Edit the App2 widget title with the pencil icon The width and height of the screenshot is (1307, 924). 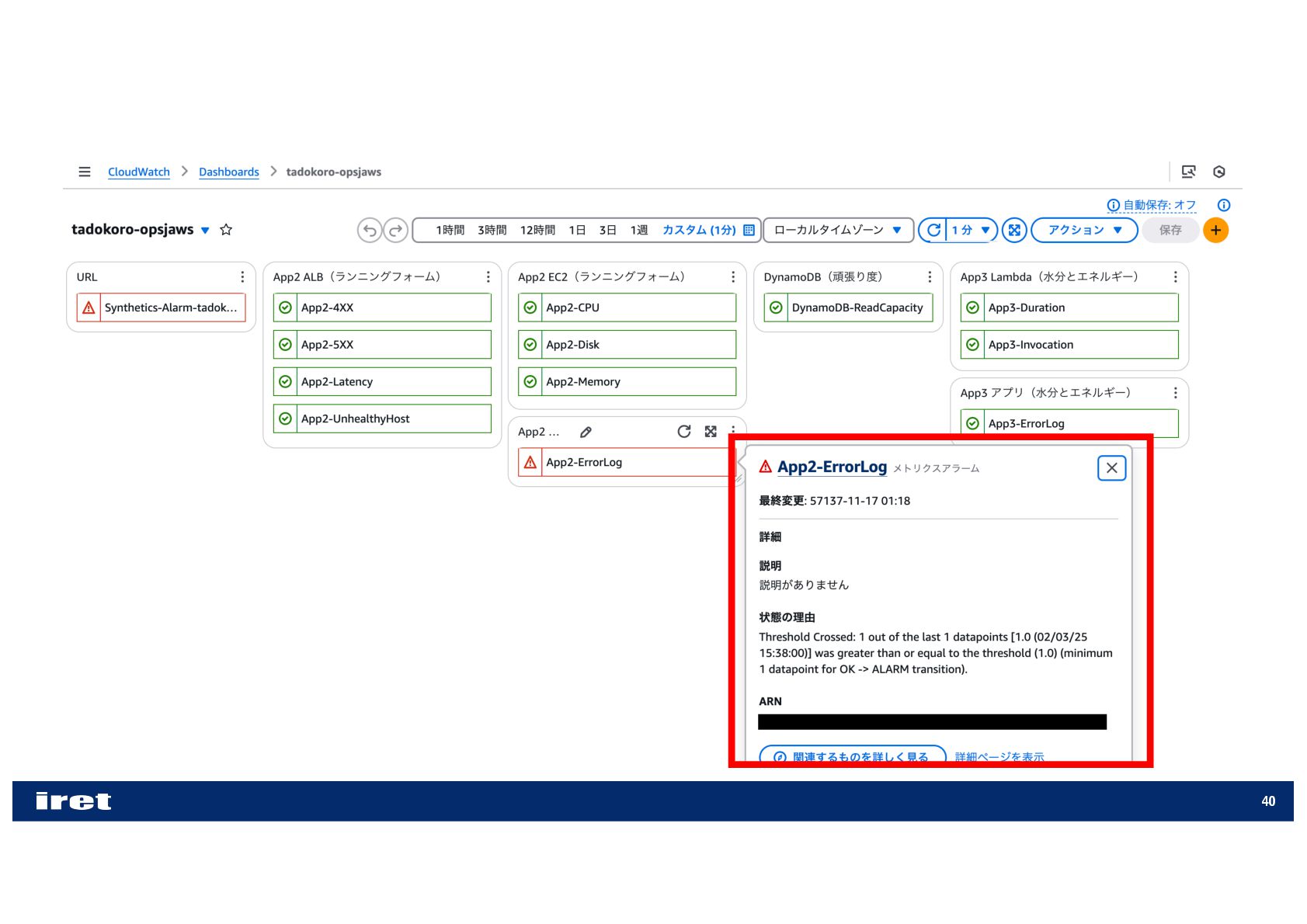pyautogui.click(x=586, y=432)
